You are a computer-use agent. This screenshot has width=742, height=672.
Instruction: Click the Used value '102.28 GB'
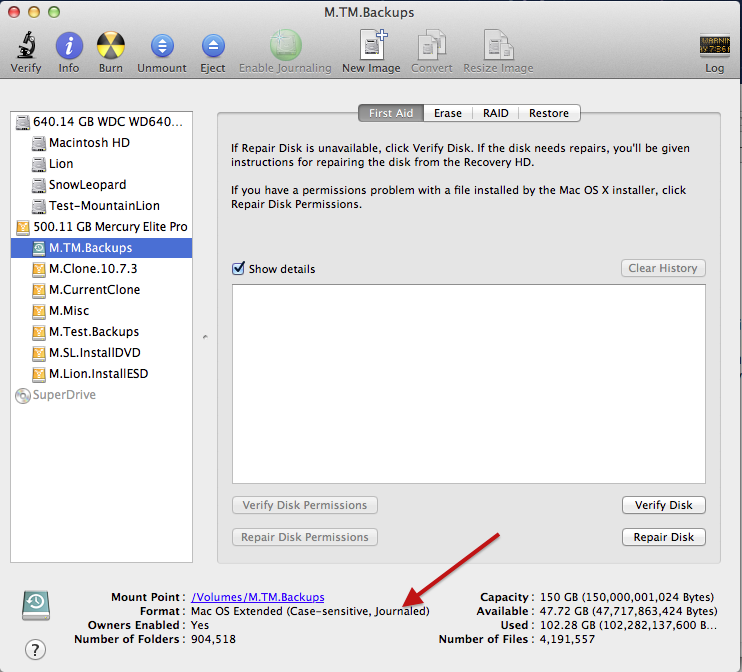568,625
